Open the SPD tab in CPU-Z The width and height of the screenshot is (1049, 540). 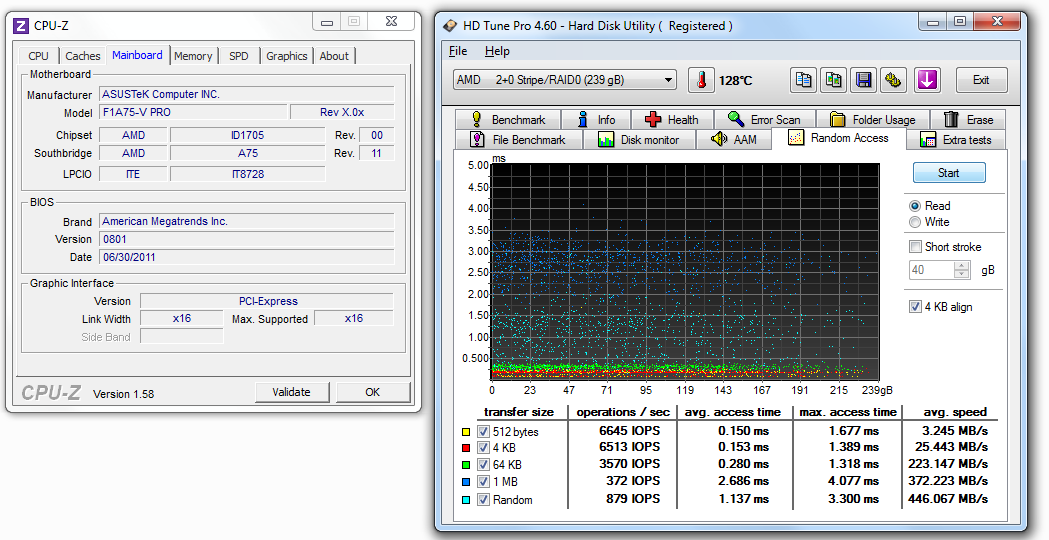tap(239, 56)
